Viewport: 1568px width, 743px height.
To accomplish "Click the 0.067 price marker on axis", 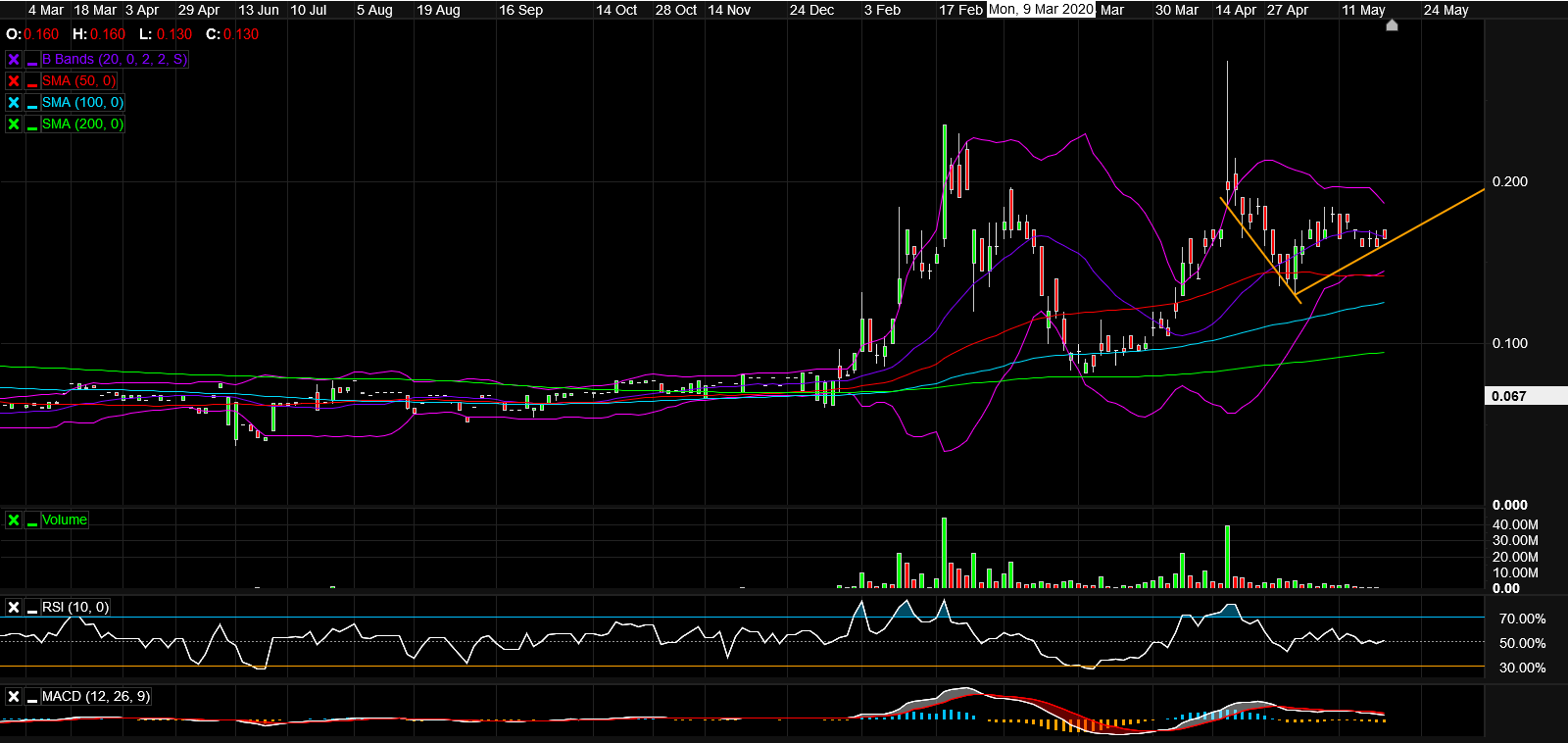I will click(1525, 396).
